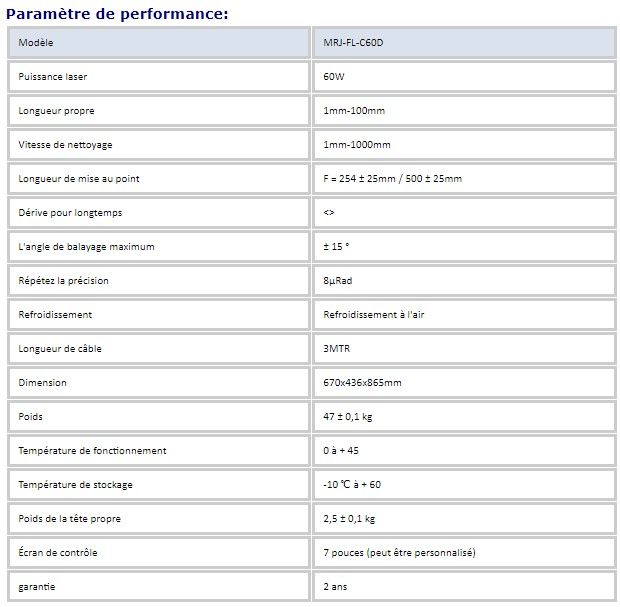Viewport: 620px width, 607px height.
Task: Click the '1mm-1000mm' cleaning speed value
Action: (x=357, y=145)
